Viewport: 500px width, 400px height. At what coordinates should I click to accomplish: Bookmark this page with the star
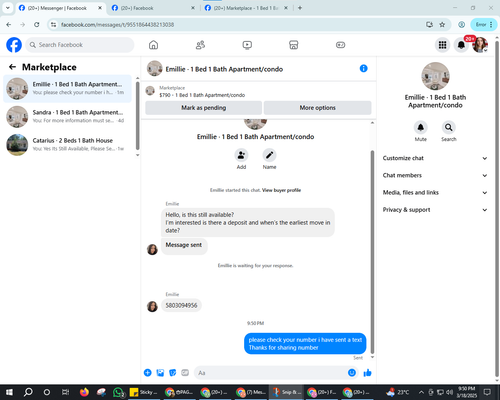tap(442, 24)
